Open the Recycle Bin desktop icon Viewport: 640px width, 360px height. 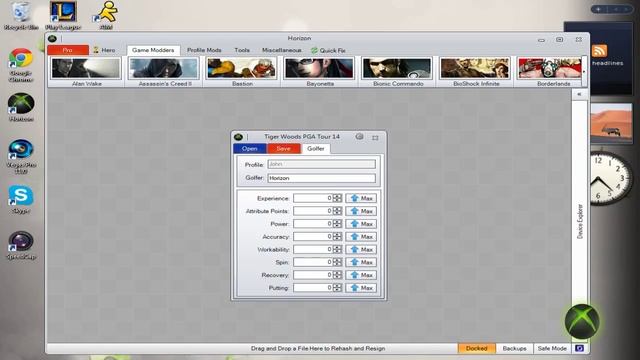(x=21, y=16)
